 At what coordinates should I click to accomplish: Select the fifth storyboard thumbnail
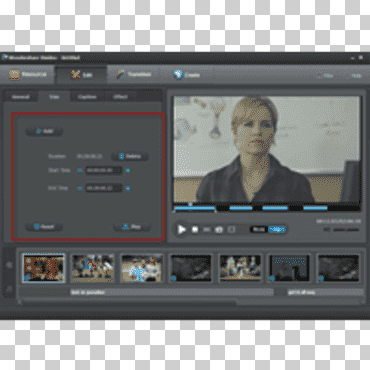(240, 268)
